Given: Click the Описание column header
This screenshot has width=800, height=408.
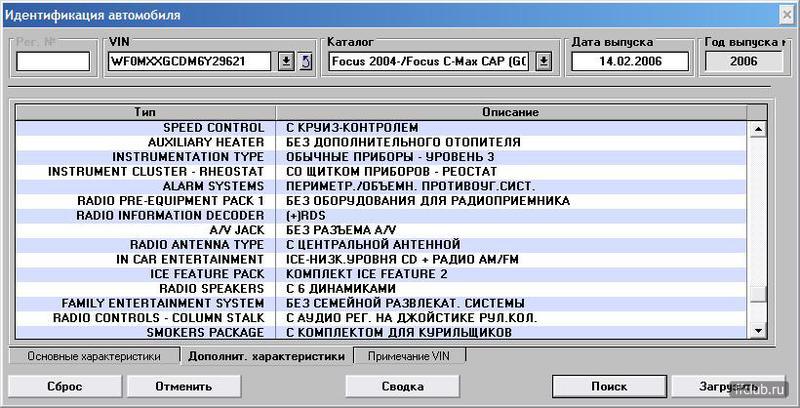Looking at the screenshot, I should pyautogui.click(x=511, y=112).
